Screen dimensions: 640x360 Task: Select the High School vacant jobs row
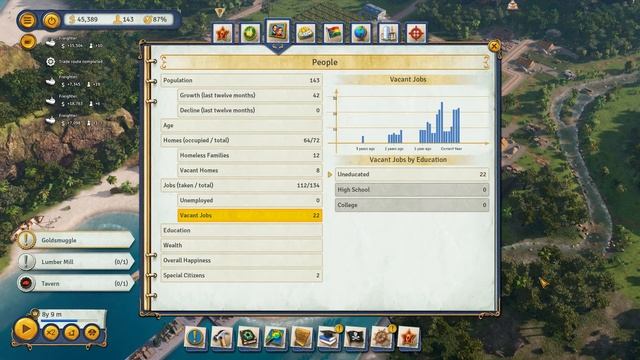point(412,190)
